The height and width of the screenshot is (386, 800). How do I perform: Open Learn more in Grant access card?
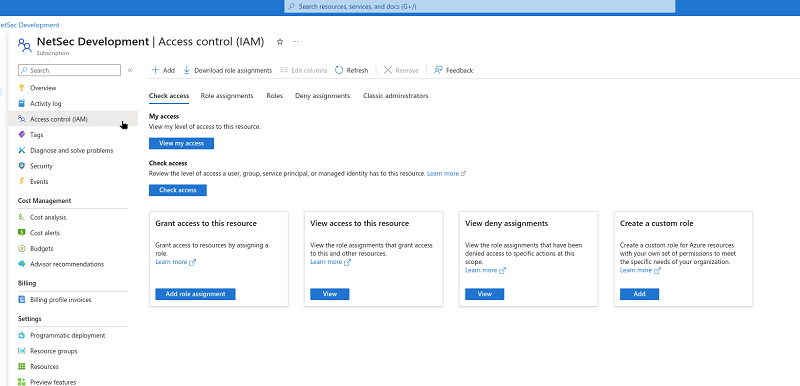coord(176,262)
